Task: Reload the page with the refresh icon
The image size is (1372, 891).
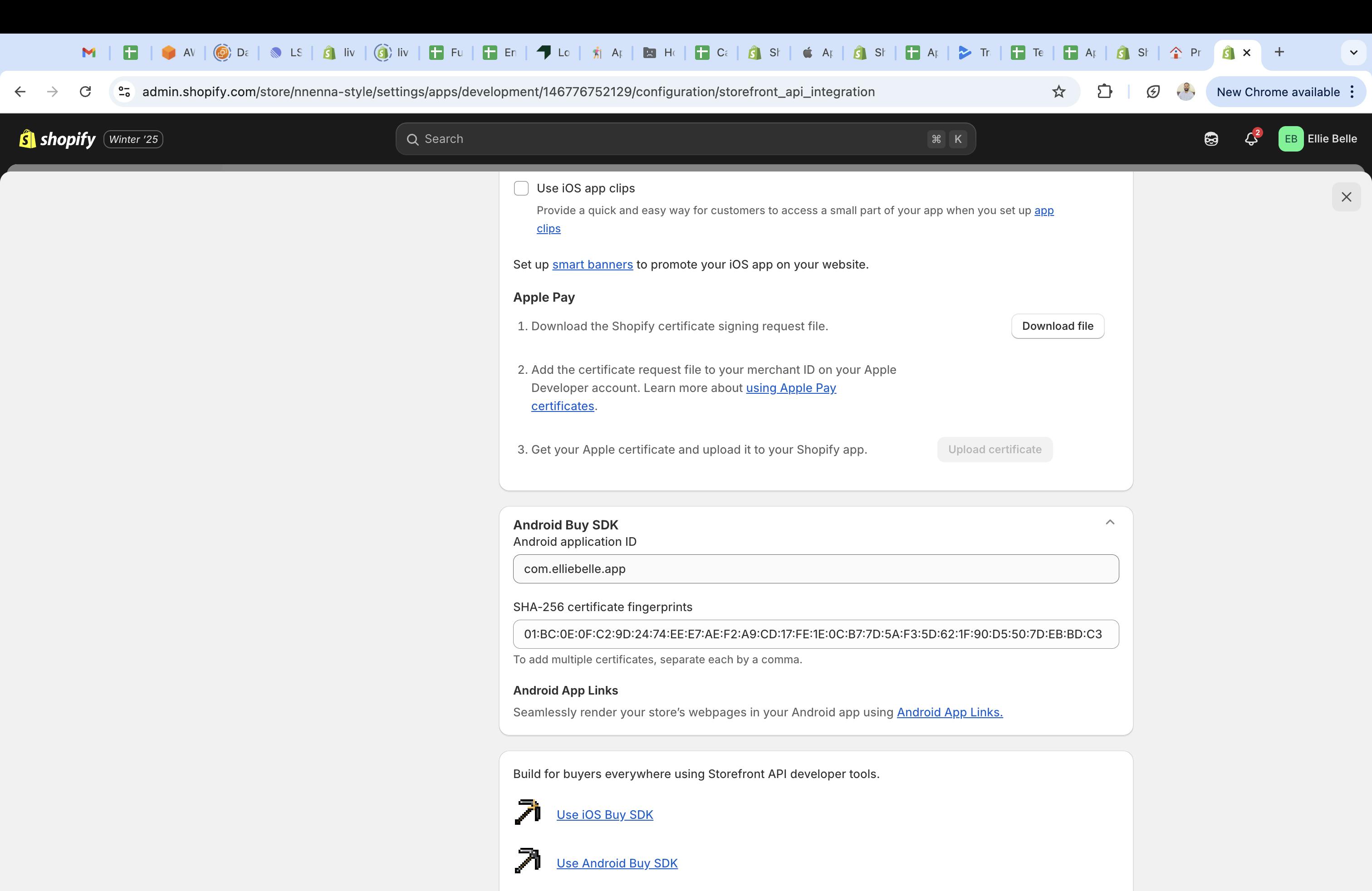Action: [x=85, y=92]
